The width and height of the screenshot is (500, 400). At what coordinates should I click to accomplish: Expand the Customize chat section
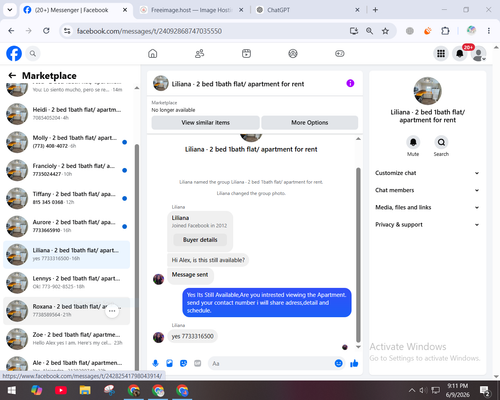(x=427, y=173)
